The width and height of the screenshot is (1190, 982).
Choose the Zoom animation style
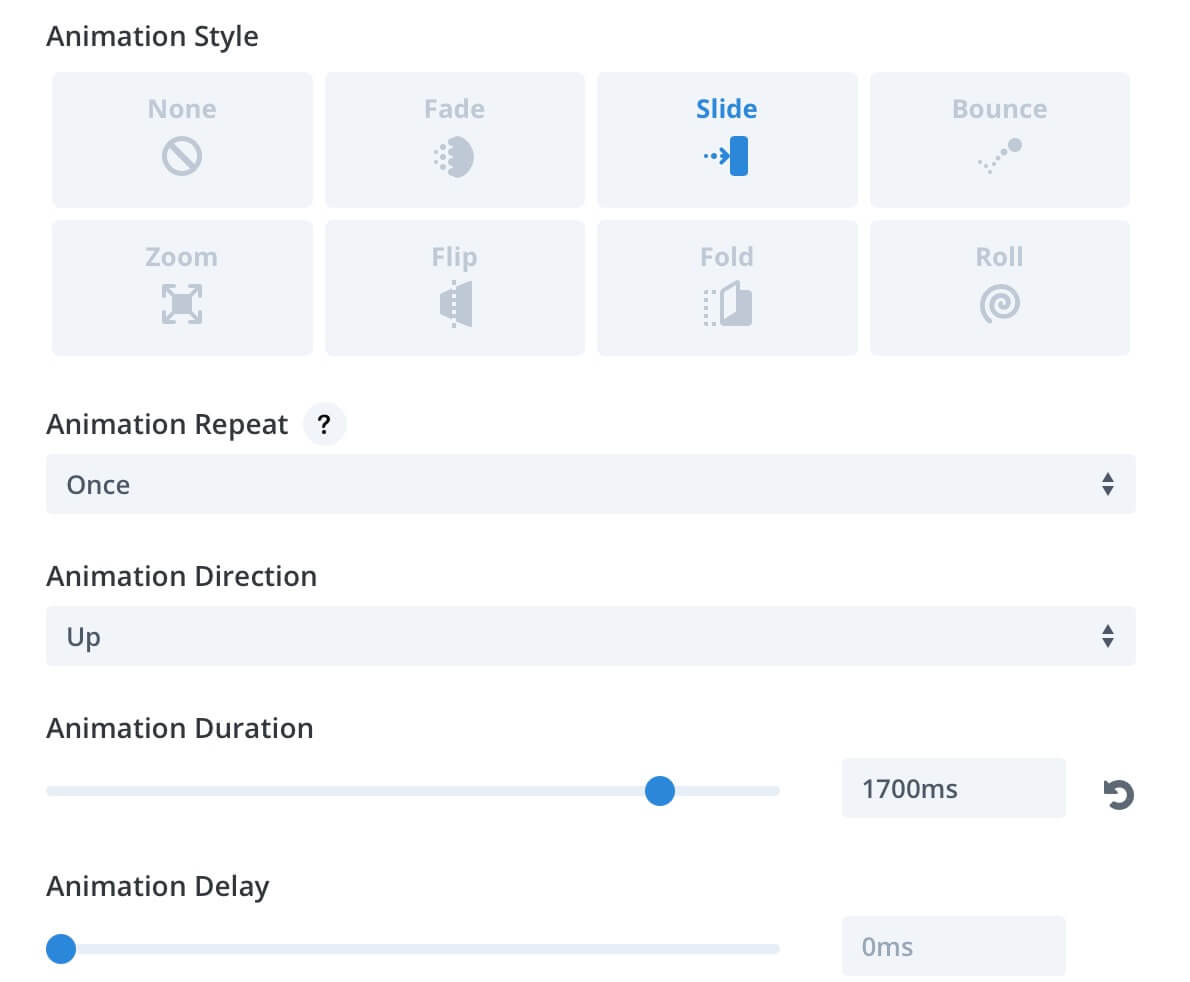[182, 288]
